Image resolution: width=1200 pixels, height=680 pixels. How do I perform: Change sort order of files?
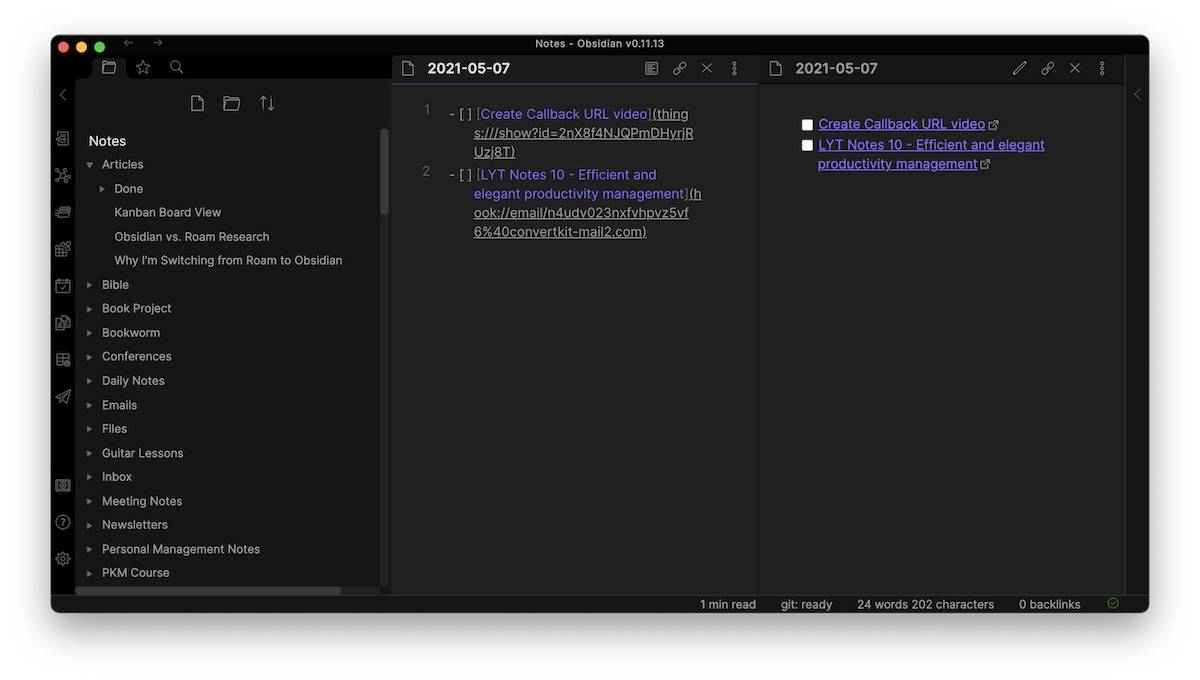pyautogui.click(x=267, y=104)
